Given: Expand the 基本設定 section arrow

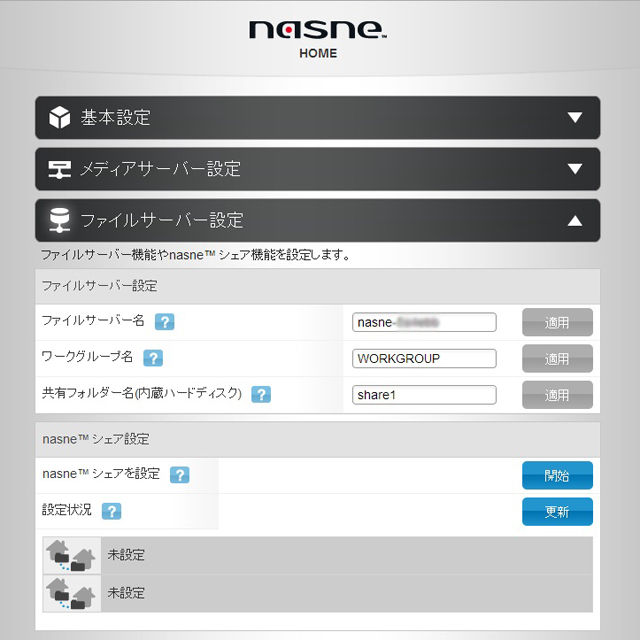Looking at the screenshot, I should point(575,118).
